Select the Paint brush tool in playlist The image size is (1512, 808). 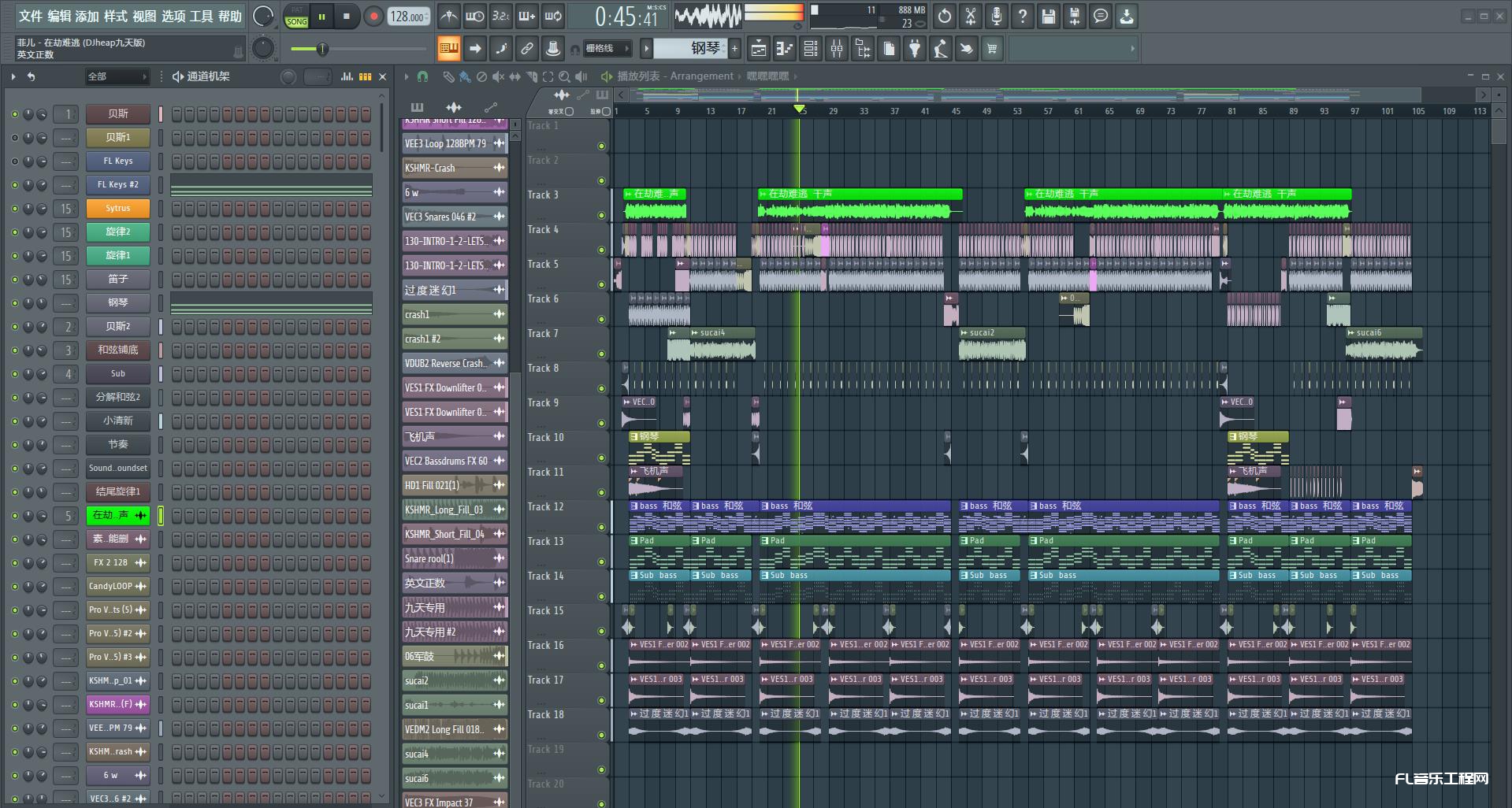coord(465,76)
